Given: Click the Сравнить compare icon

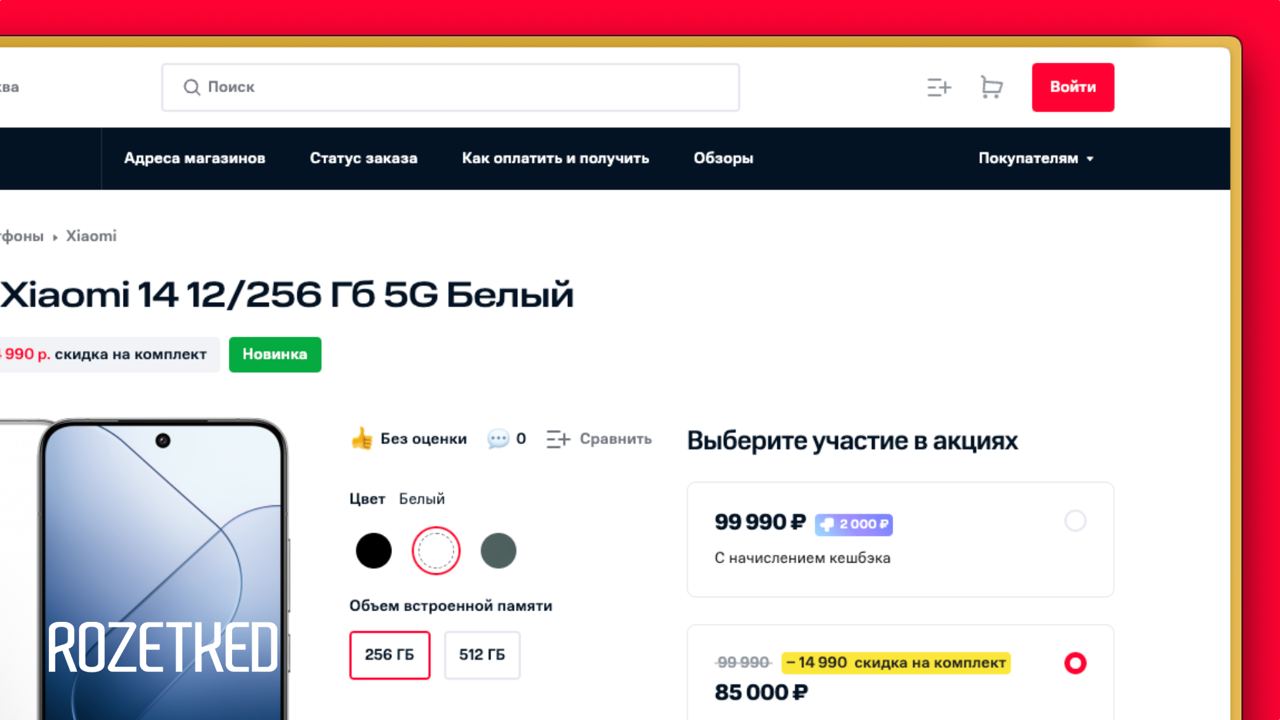Looking at the screenshot, I should click(x=558, y=438).
